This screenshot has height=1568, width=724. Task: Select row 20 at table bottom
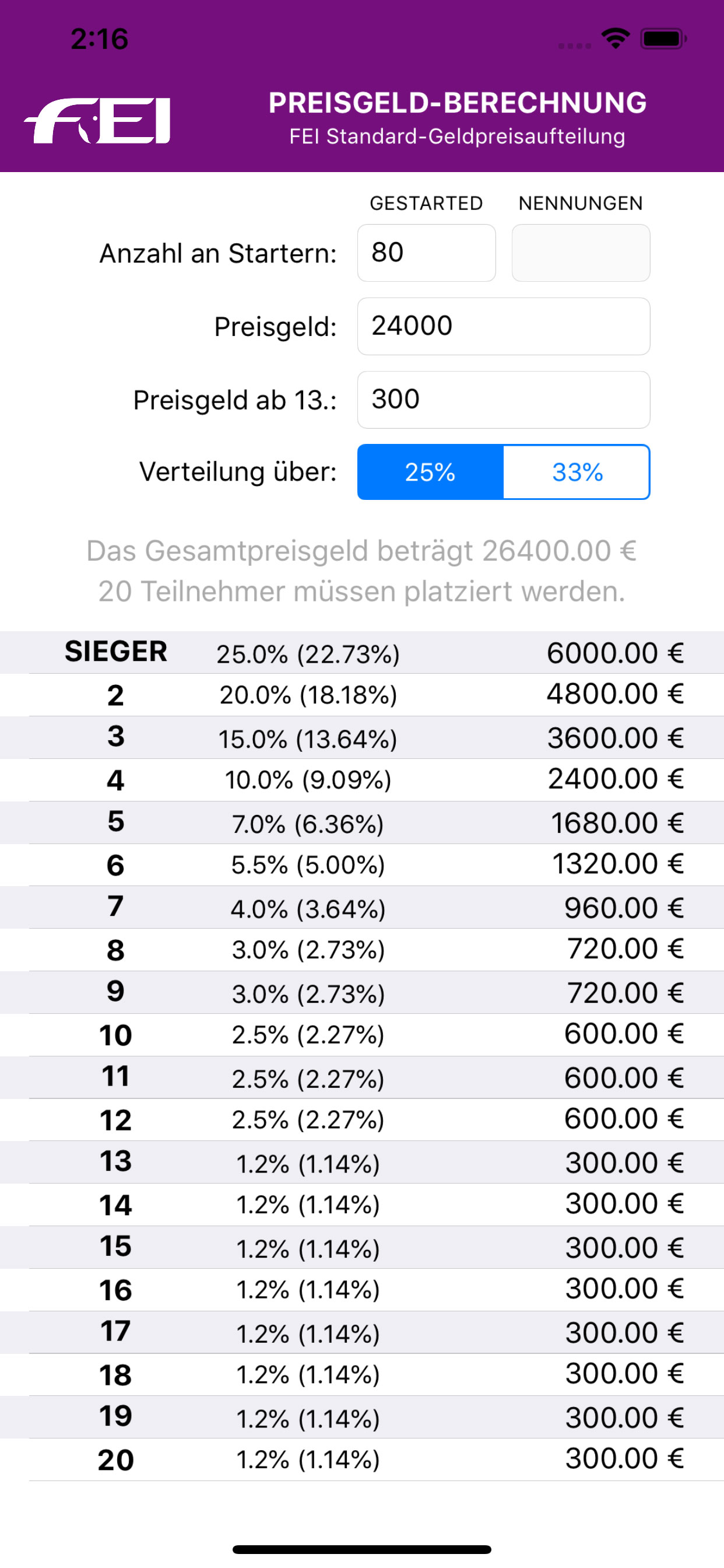(362, 1458)
